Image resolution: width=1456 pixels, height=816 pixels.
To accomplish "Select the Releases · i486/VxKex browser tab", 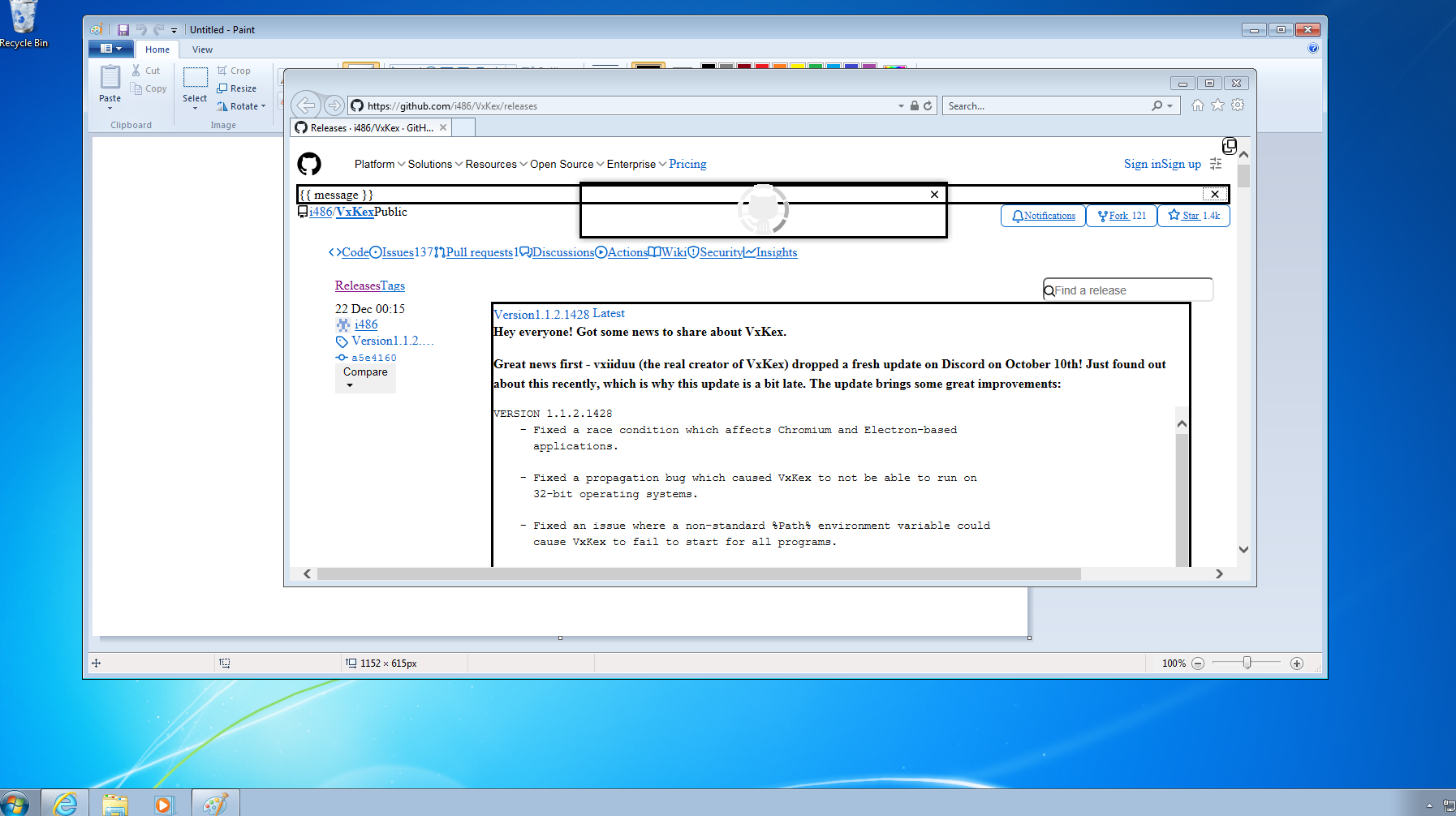I will [370, 128].
